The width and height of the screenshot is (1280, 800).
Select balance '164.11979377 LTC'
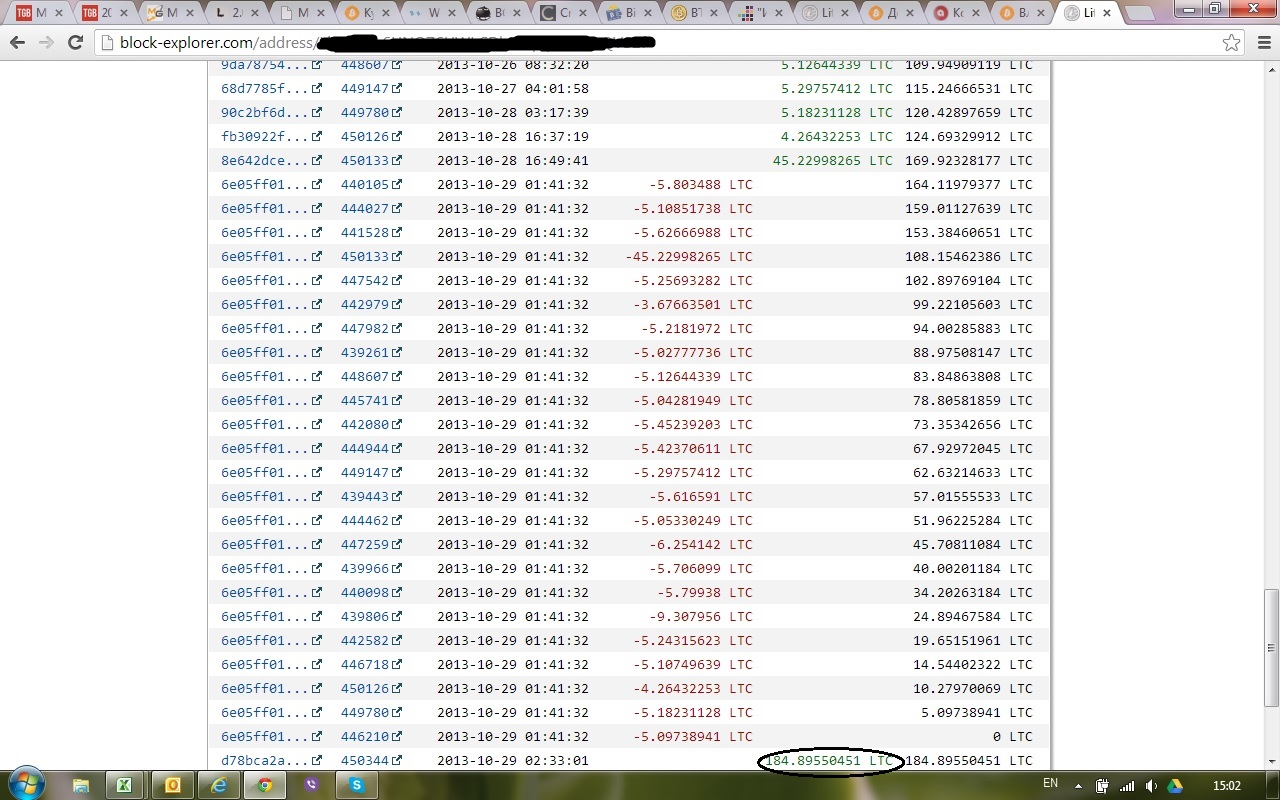969,184
